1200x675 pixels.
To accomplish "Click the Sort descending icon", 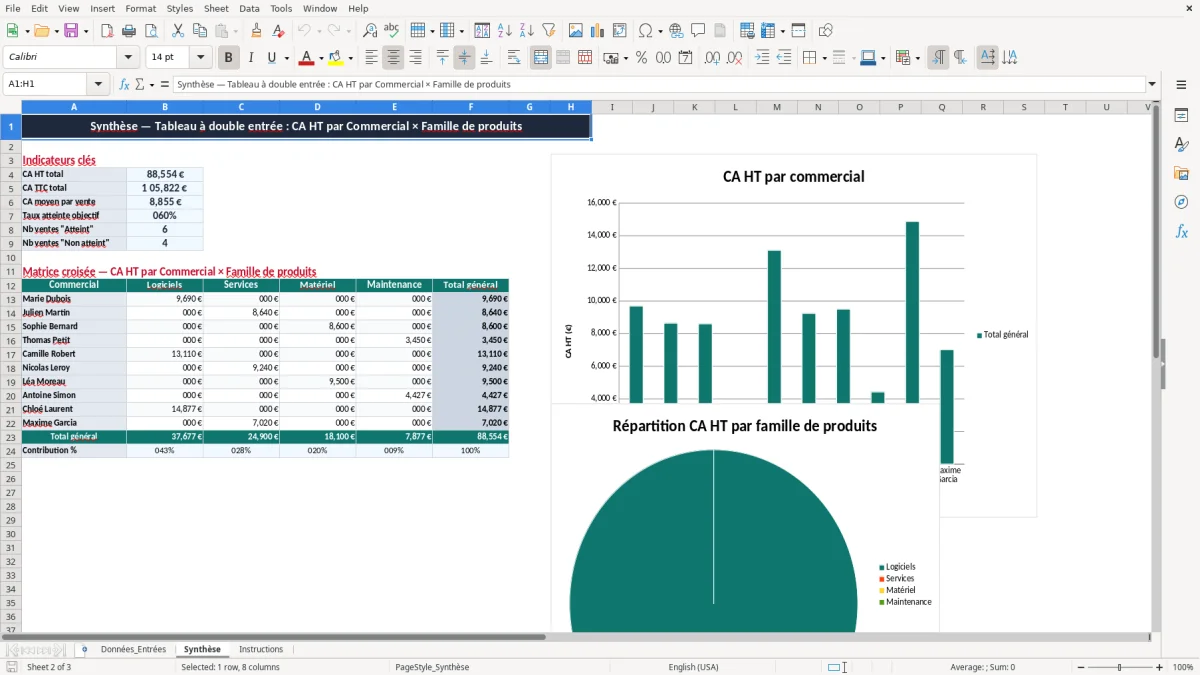I will click(x=526, y=31).
